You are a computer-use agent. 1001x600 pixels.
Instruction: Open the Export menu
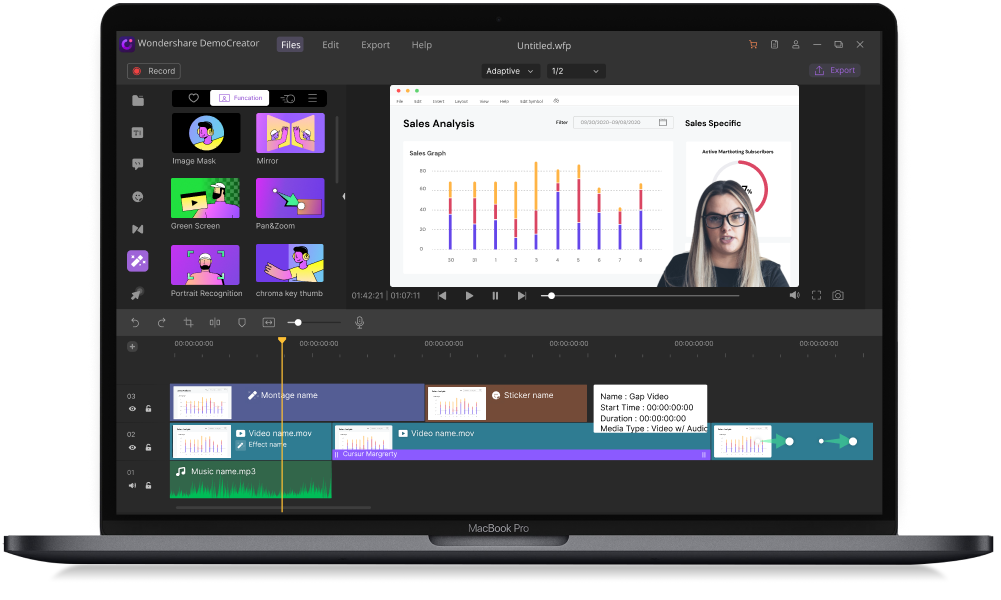click(375, 45)
